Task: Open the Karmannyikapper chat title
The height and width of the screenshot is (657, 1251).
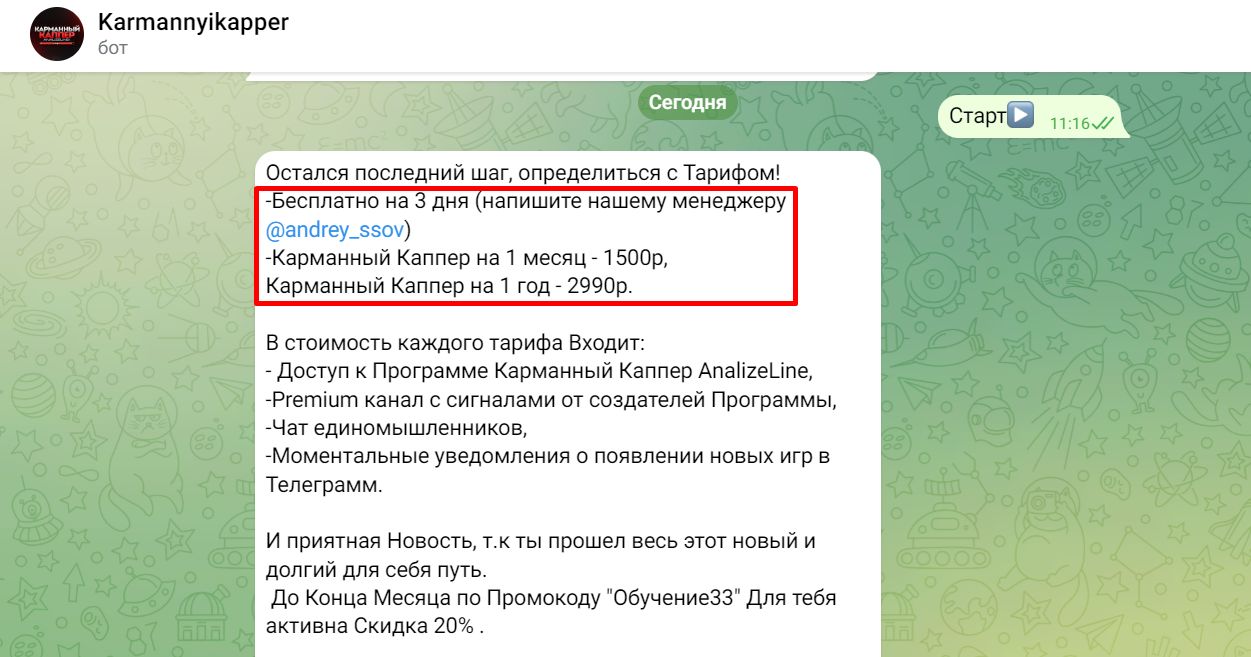Action: 193,22
